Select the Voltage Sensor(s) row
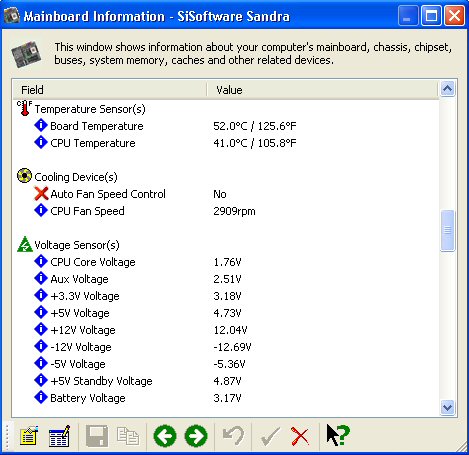The height and width of the screenshot is (455, 469). (x=77, y=245)
